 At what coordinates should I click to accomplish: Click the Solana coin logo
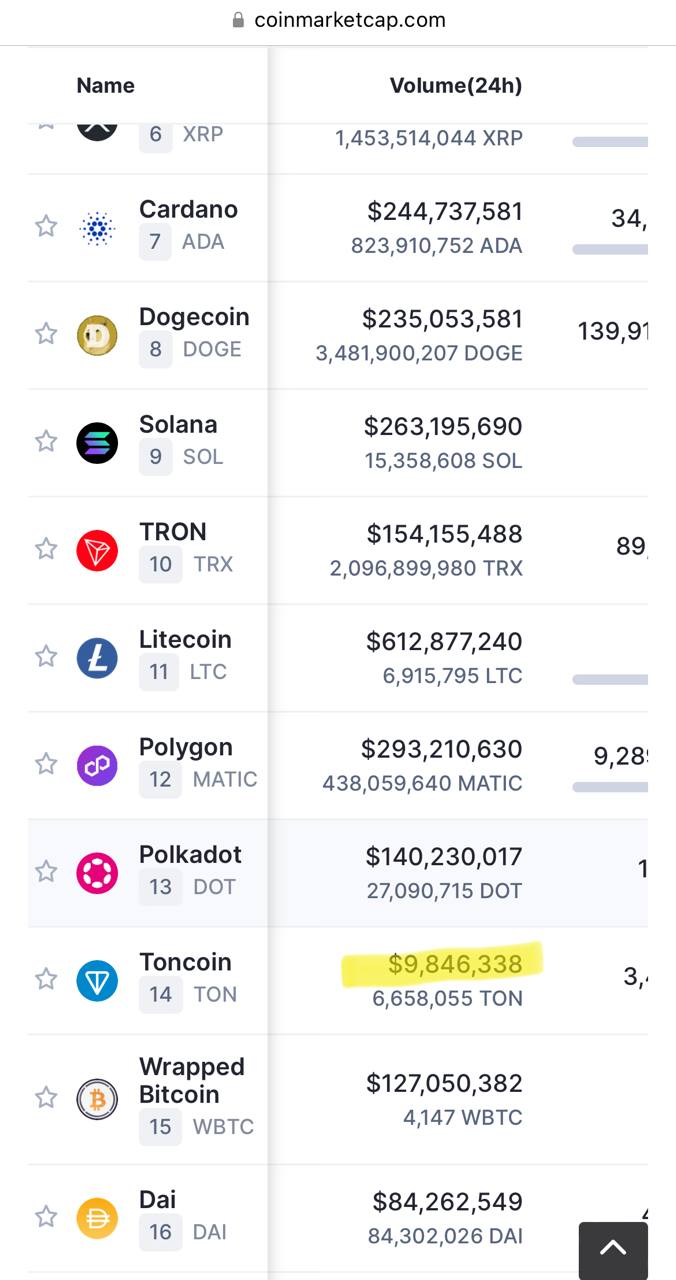[x=97, y=442]
